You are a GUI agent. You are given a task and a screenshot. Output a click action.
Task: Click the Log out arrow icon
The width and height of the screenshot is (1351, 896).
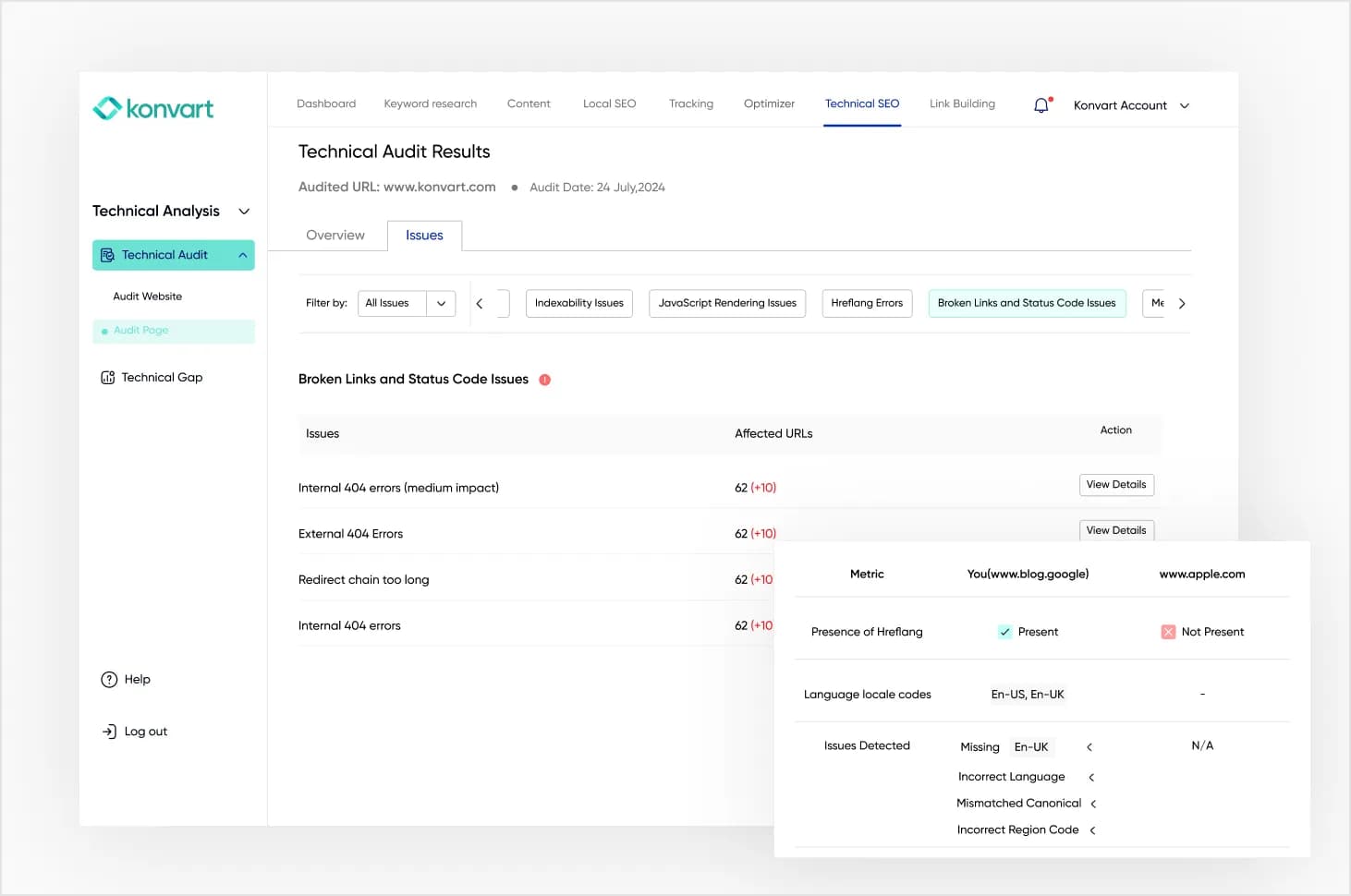point(109,732)
